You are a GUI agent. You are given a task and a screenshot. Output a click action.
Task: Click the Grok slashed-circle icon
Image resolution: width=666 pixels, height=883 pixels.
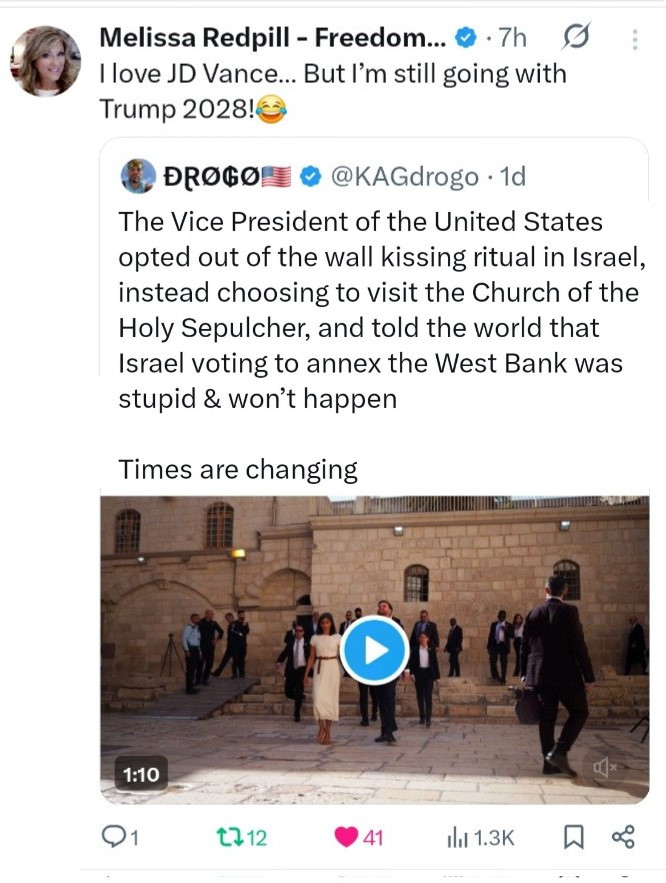pos(575,39)
